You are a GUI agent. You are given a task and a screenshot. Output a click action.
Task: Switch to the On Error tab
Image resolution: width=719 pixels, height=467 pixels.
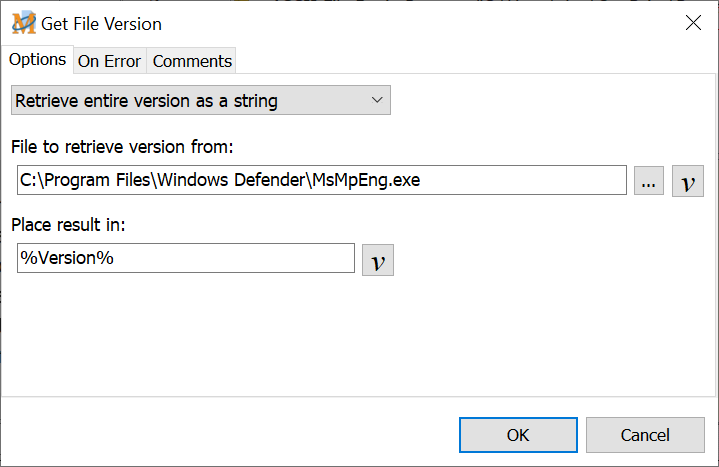(x=109, y=61)
